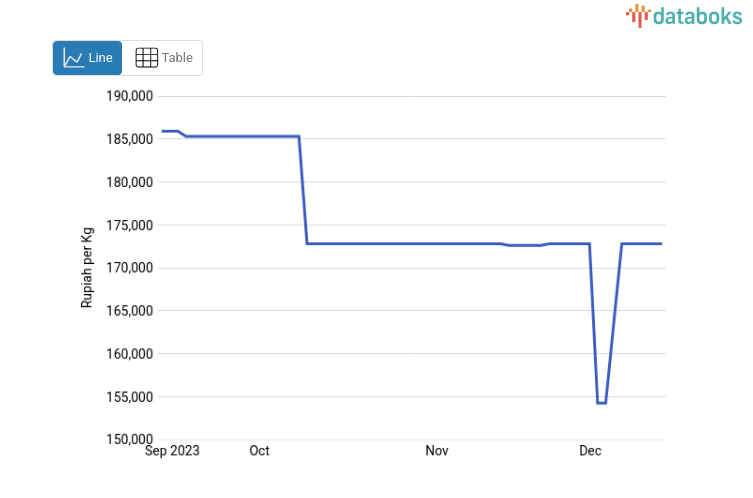Click the right end of the blue line

pyautogui.click(x=661, y=244)
